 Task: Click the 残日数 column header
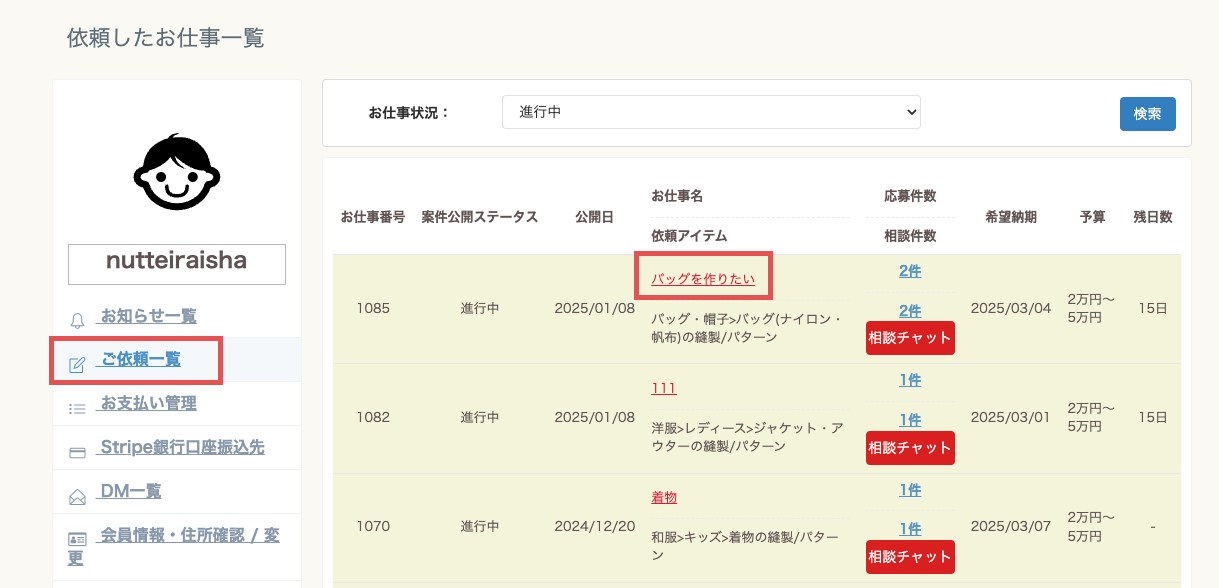coord(1153,217)
